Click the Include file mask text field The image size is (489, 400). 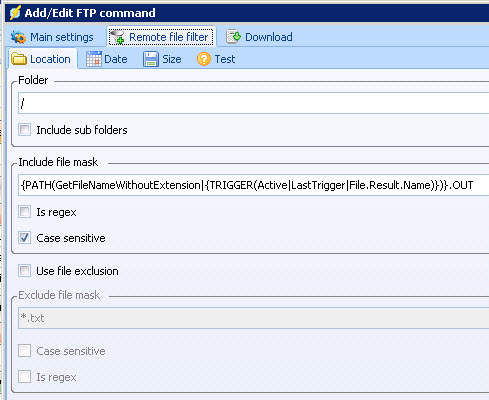(254, 185)
